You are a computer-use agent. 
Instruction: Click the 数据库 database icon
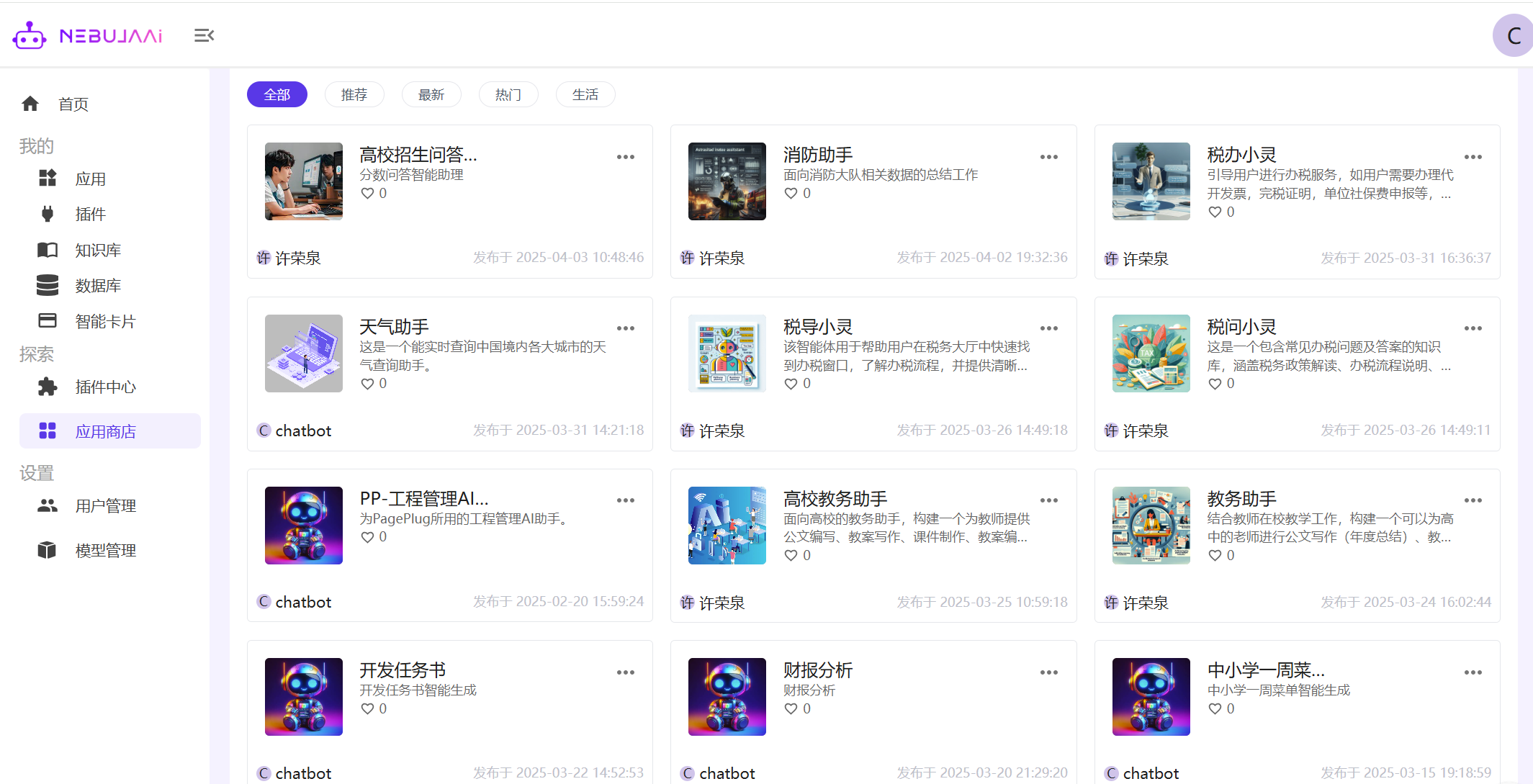(48, 285)
